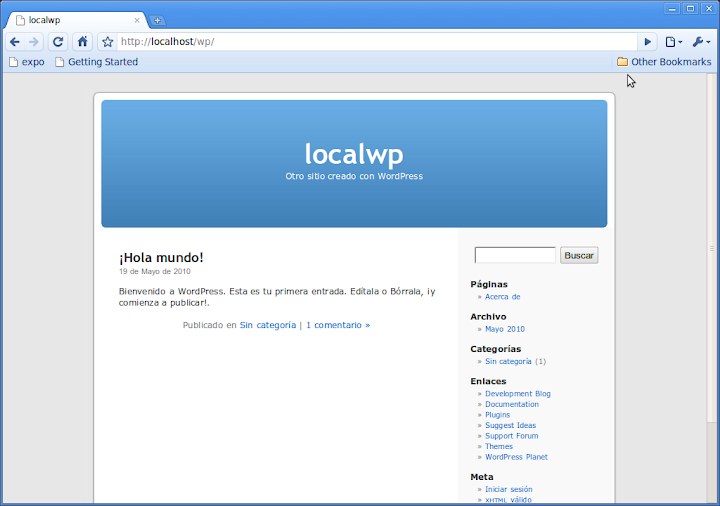Open the wrench tools menu
The width and height of the screenshot is (720, 506).
pyautogui.click(x=701, y=42)
